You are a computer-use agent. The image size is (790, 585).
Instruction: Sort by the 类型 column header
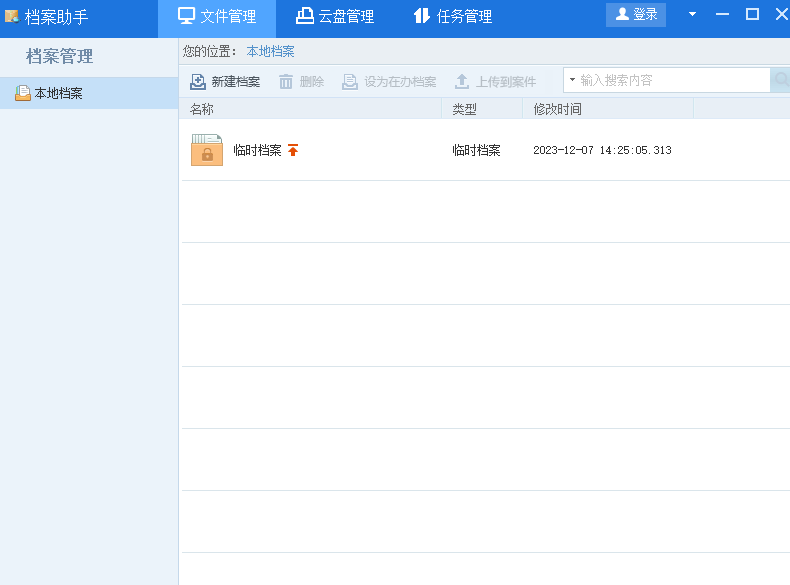click(482, 109)
